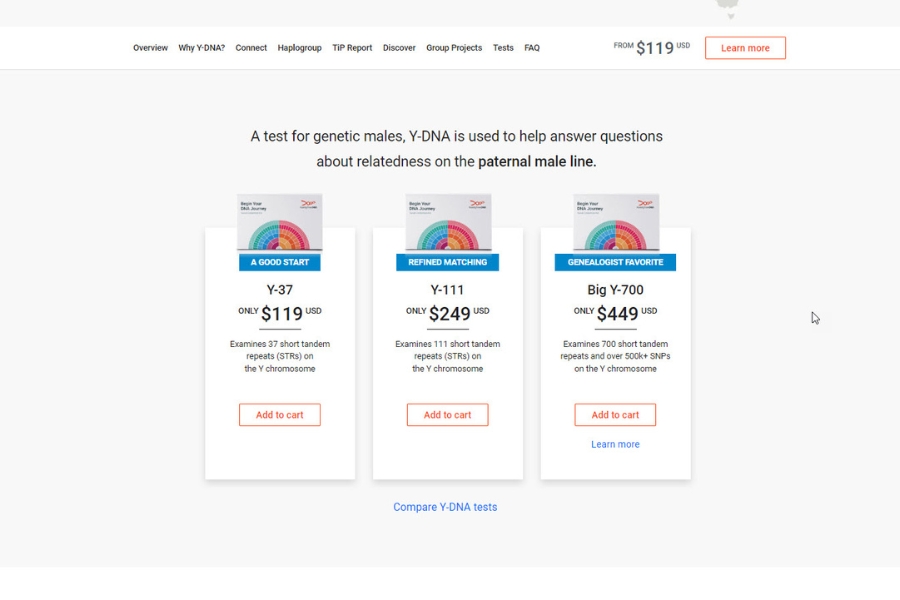
Task: Add Big Y-700 test to cart
Action: 615,415
